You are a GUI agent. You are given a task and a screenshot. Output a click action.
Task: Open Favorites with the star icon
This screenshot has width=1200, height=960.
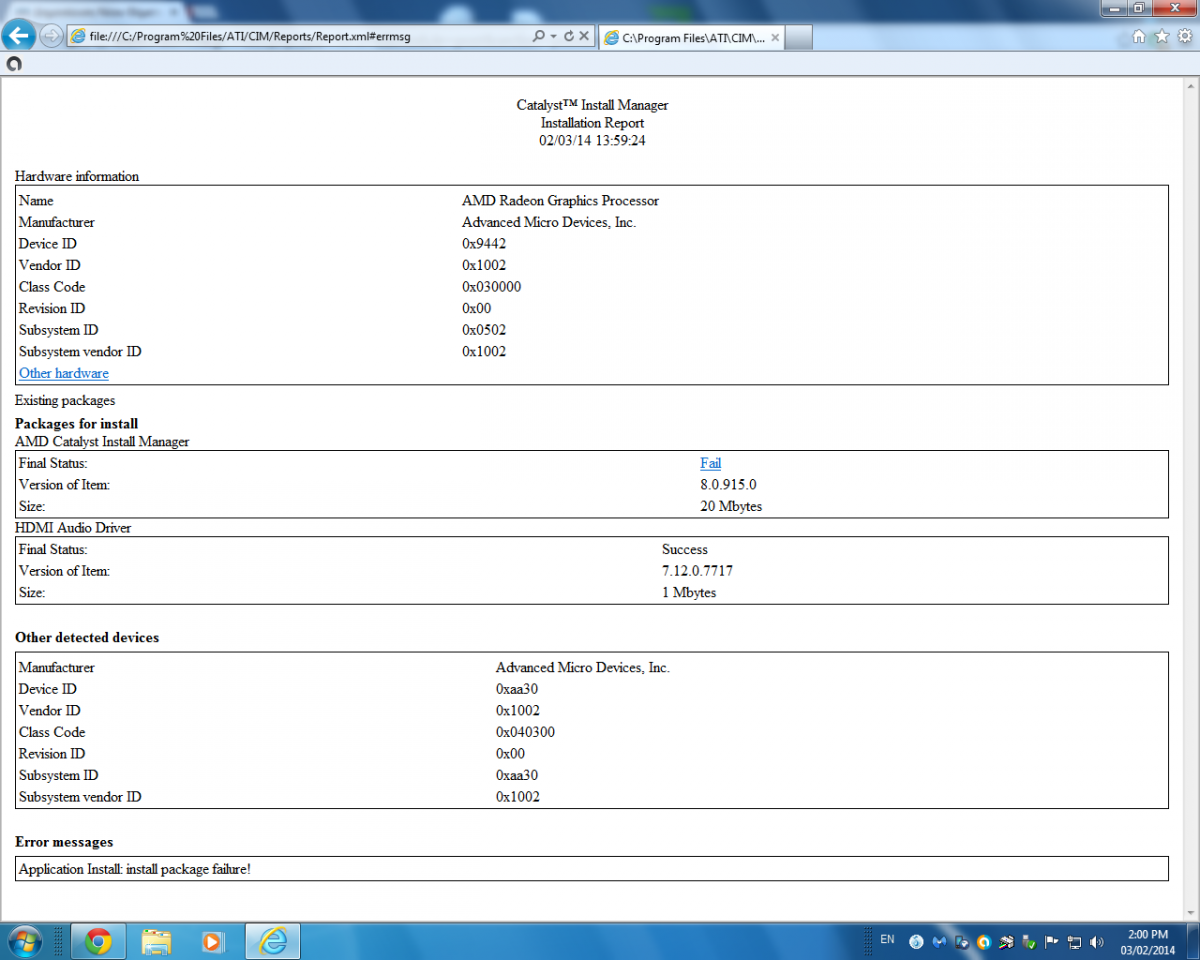click(1161, 36)
